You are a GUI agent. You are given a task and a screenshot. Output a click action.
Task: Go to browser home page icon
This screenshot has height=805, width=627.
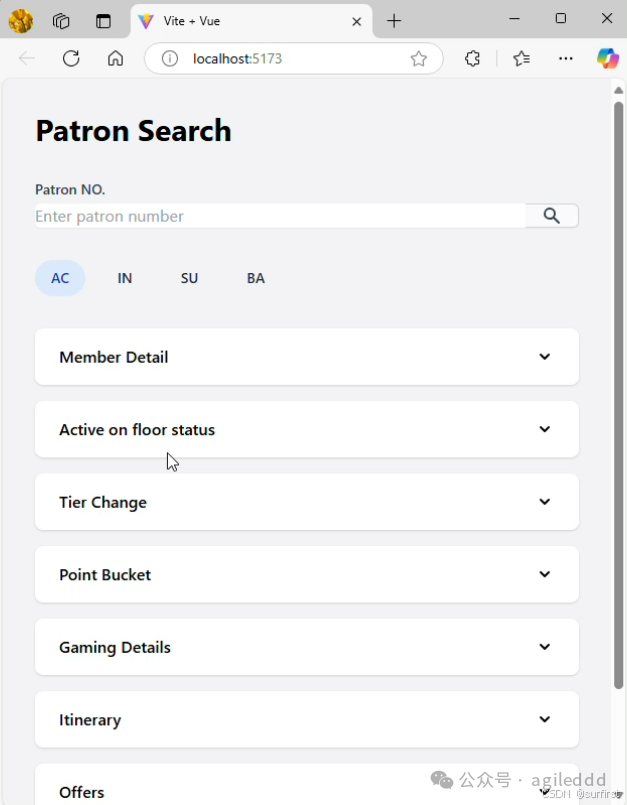(x=116, y=59)
